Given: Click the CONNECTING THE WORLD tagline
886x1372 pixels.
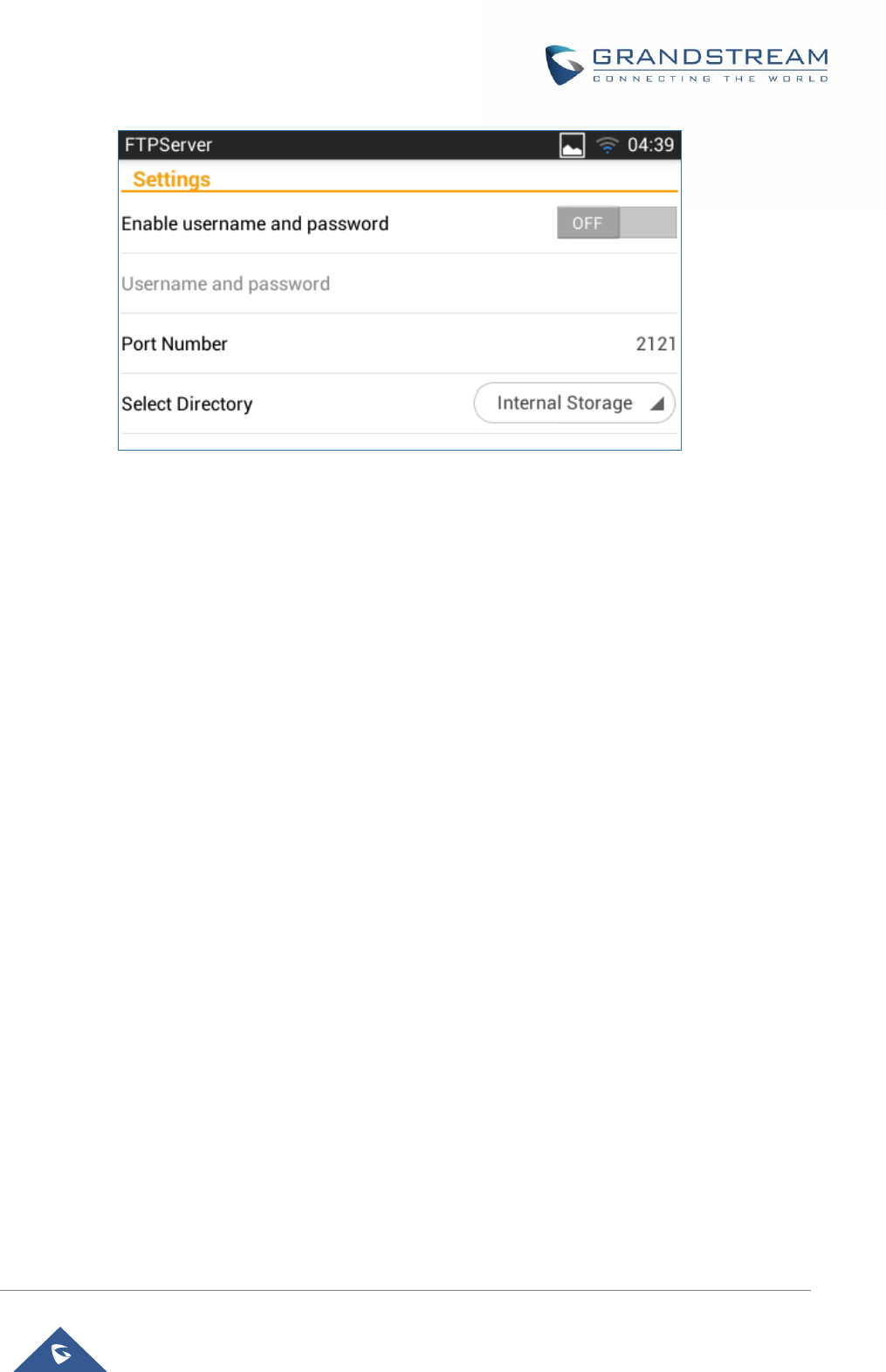Looking at the screenshot, I should [x=711, y=79].
